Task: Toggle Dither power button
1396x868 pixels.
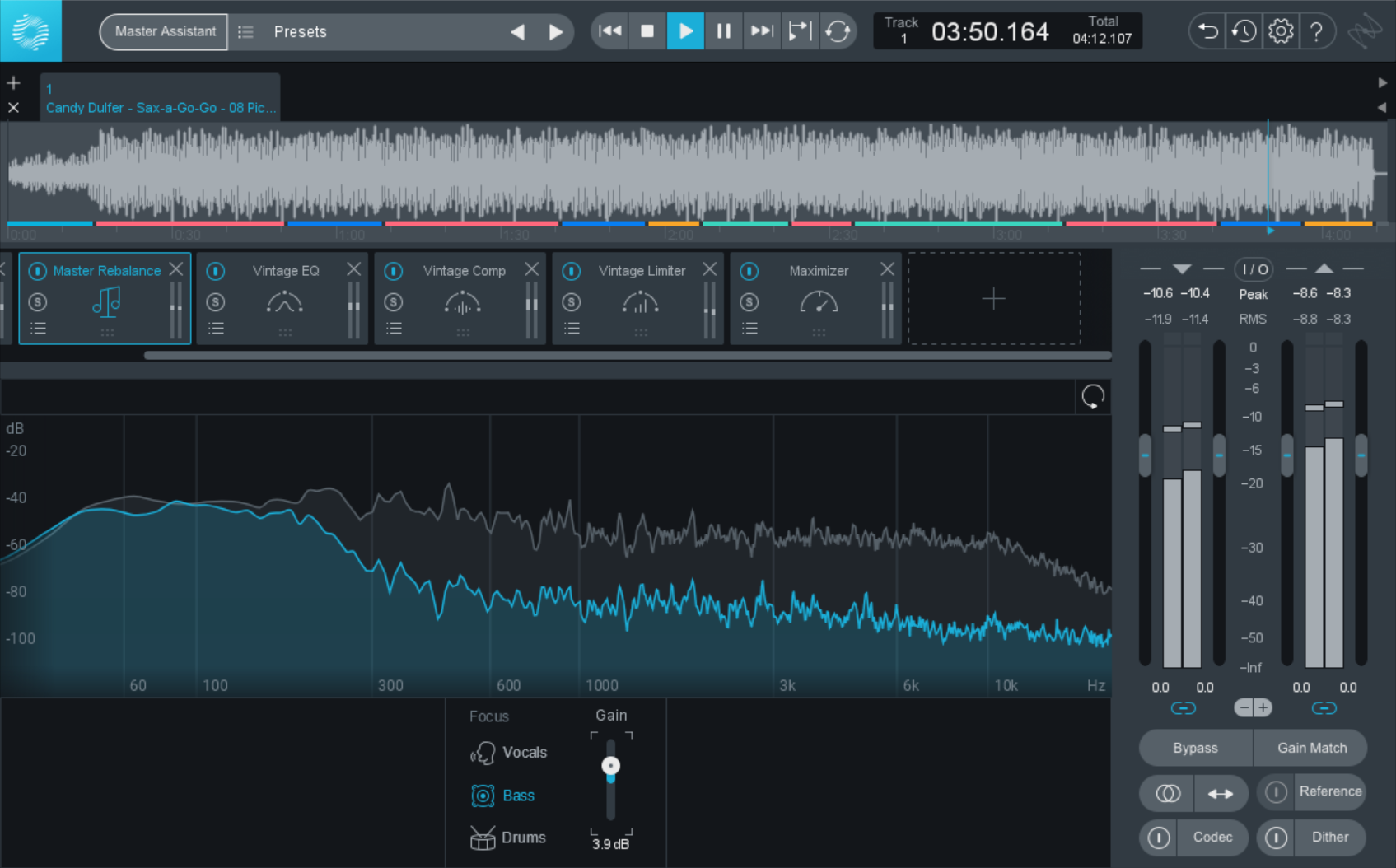Action: pos(1276,838)
